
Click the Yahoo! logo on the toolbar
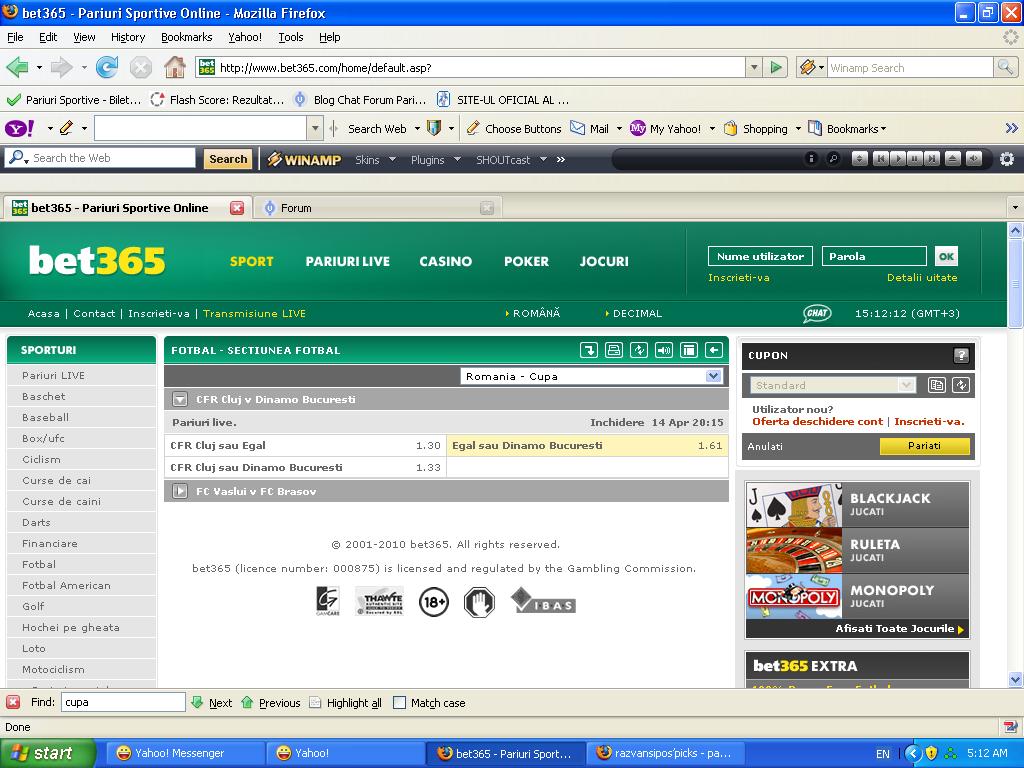coord(20,129)
